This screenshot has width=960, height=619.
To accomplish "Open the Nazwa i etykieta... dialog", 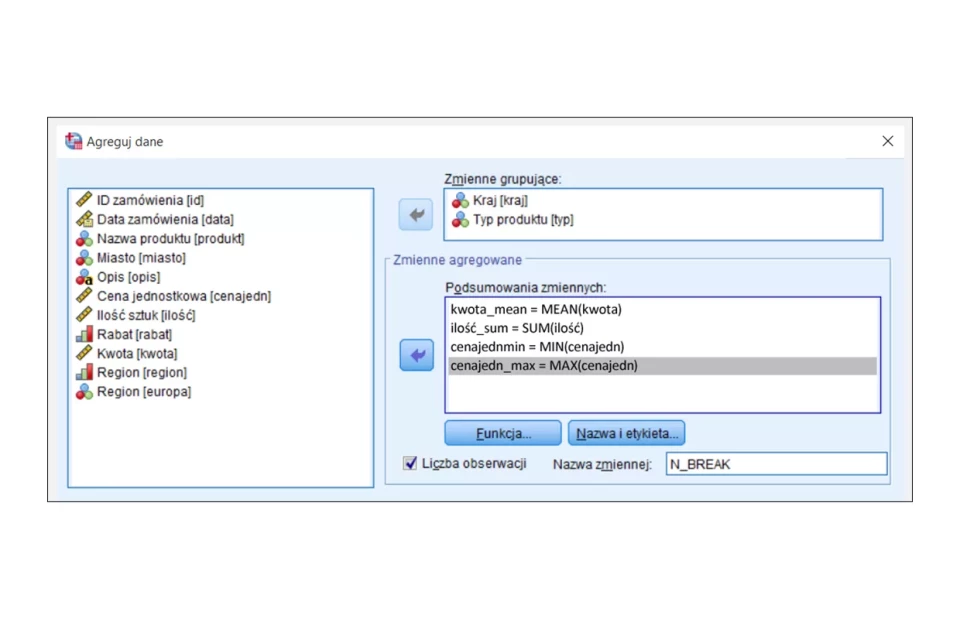I will click(x=626, y=433).
